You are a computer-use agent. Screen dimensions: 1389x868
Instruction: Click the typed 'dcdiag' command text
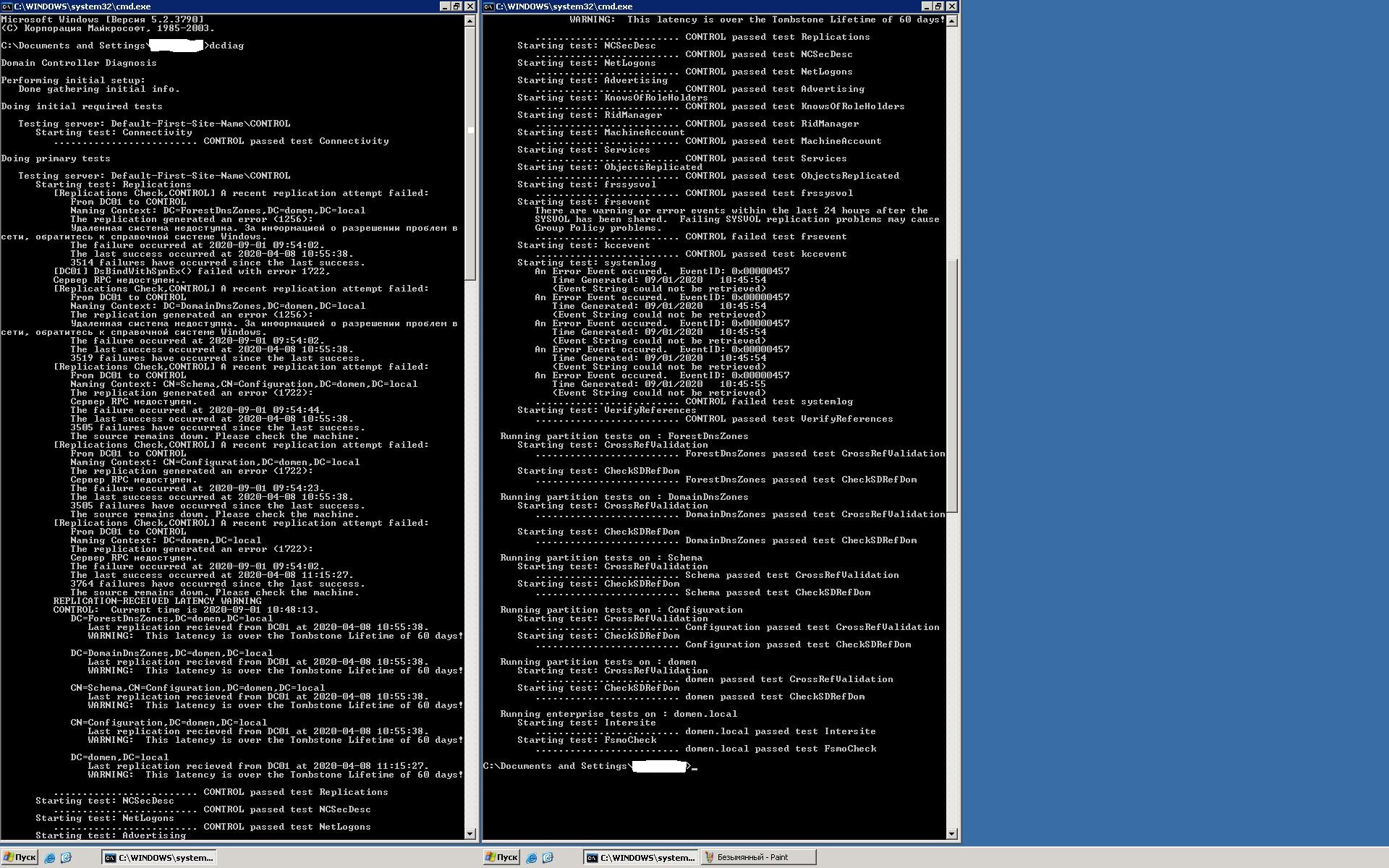coord(226,46)
